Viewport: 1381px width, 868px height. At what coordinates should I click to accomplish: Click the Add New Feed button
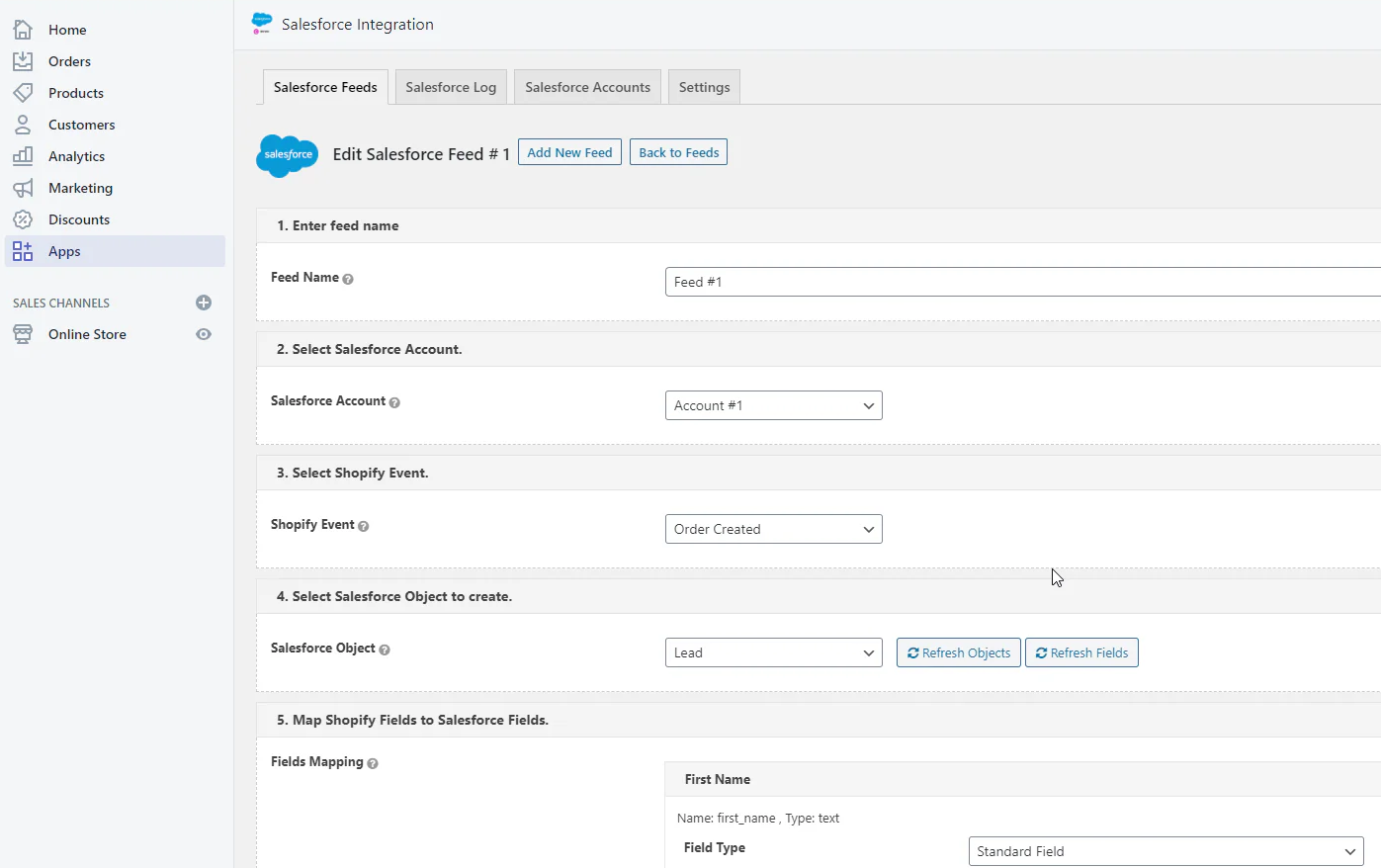click(569, 152)
